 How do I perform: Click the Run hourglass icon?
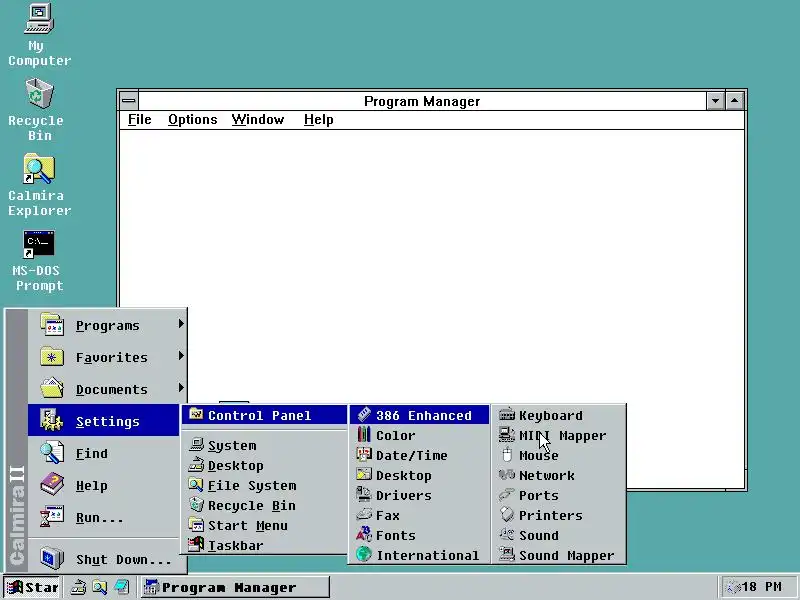52,516
